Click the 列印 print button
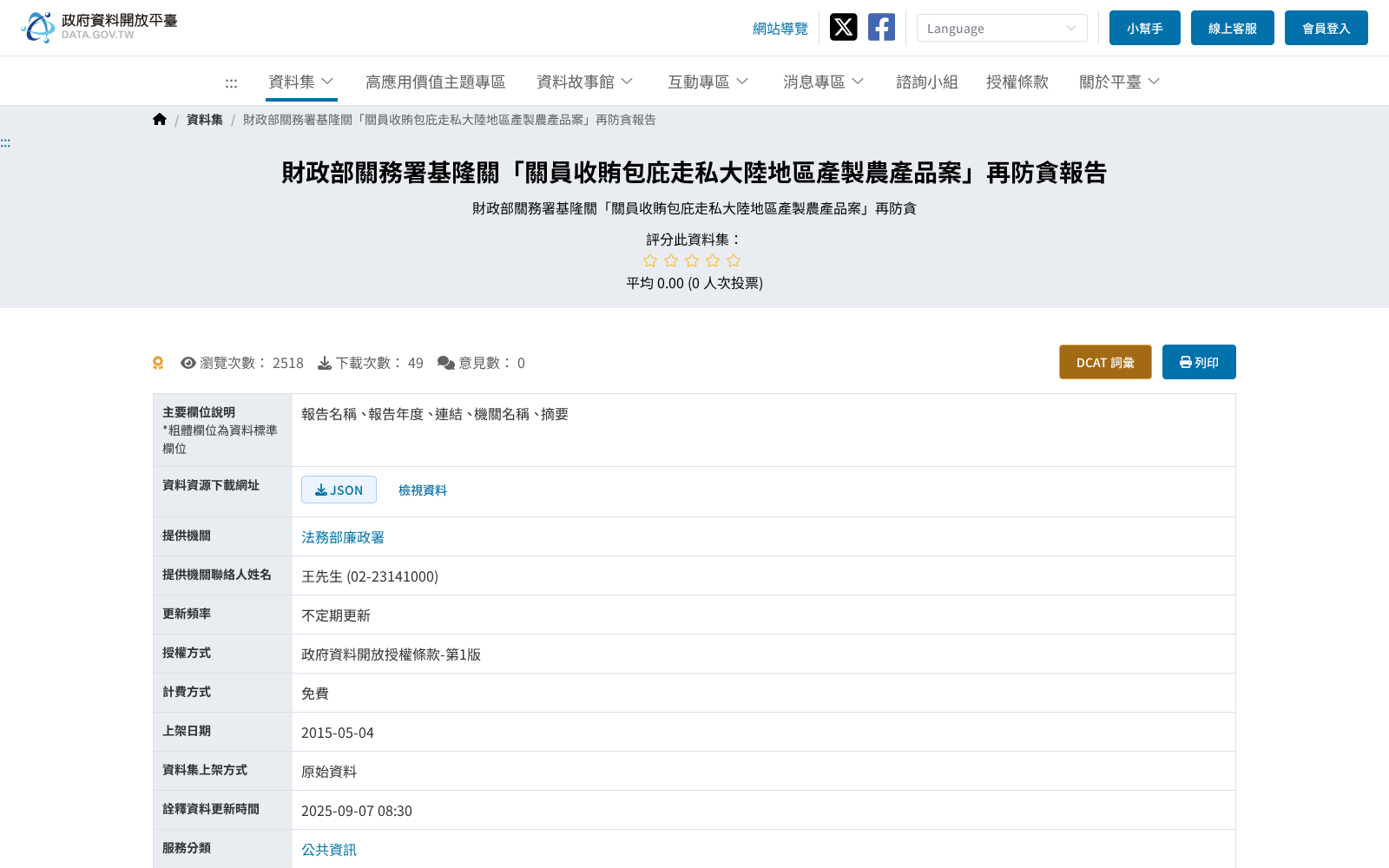Image resolution: width=1389 pixels, height=868 pixels. tap(1199, 362)
